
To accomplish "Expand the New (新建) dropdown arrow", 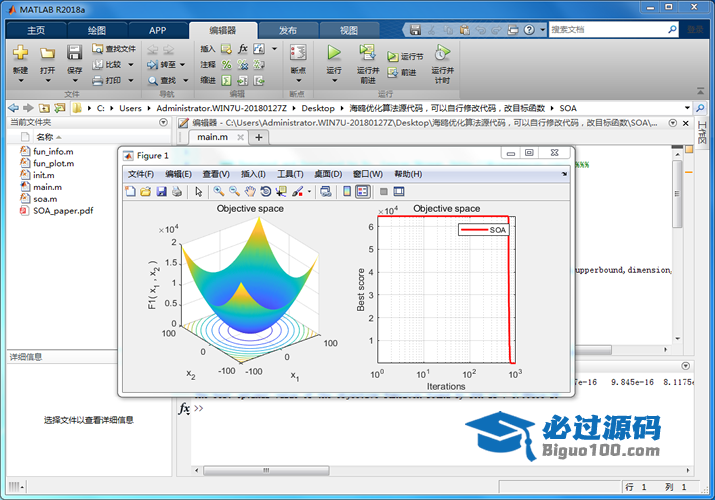I will coord(20,82).
